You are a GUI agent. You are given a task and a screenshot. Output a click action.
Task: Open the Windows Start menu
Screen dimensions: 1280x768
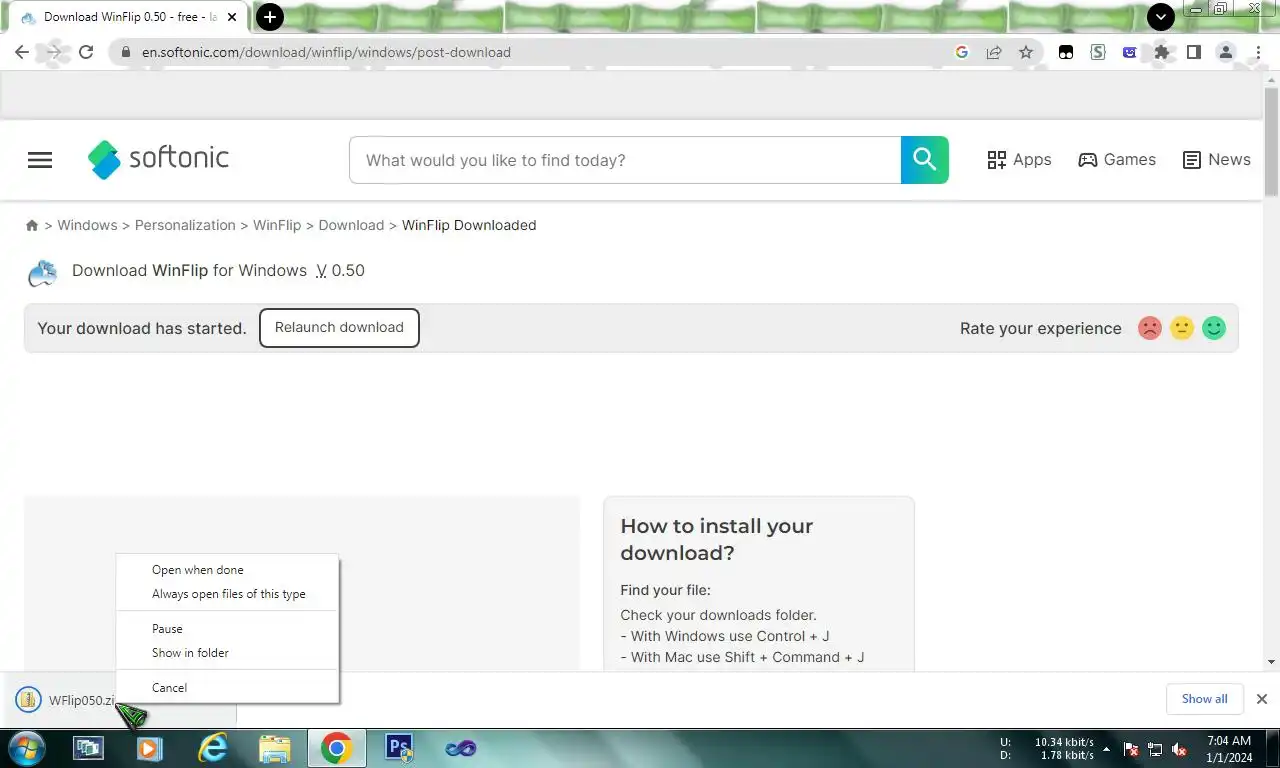coord(27,748)
